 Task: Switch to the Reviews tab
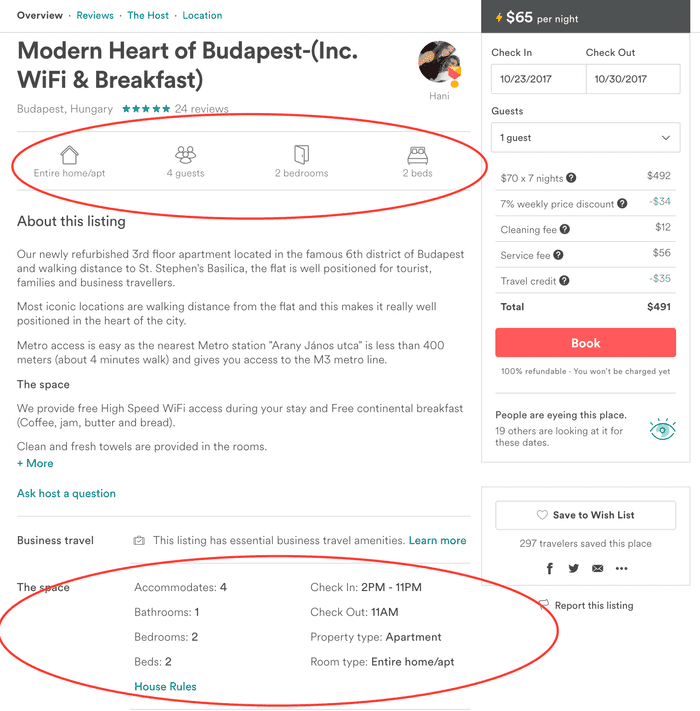(95, 15)
